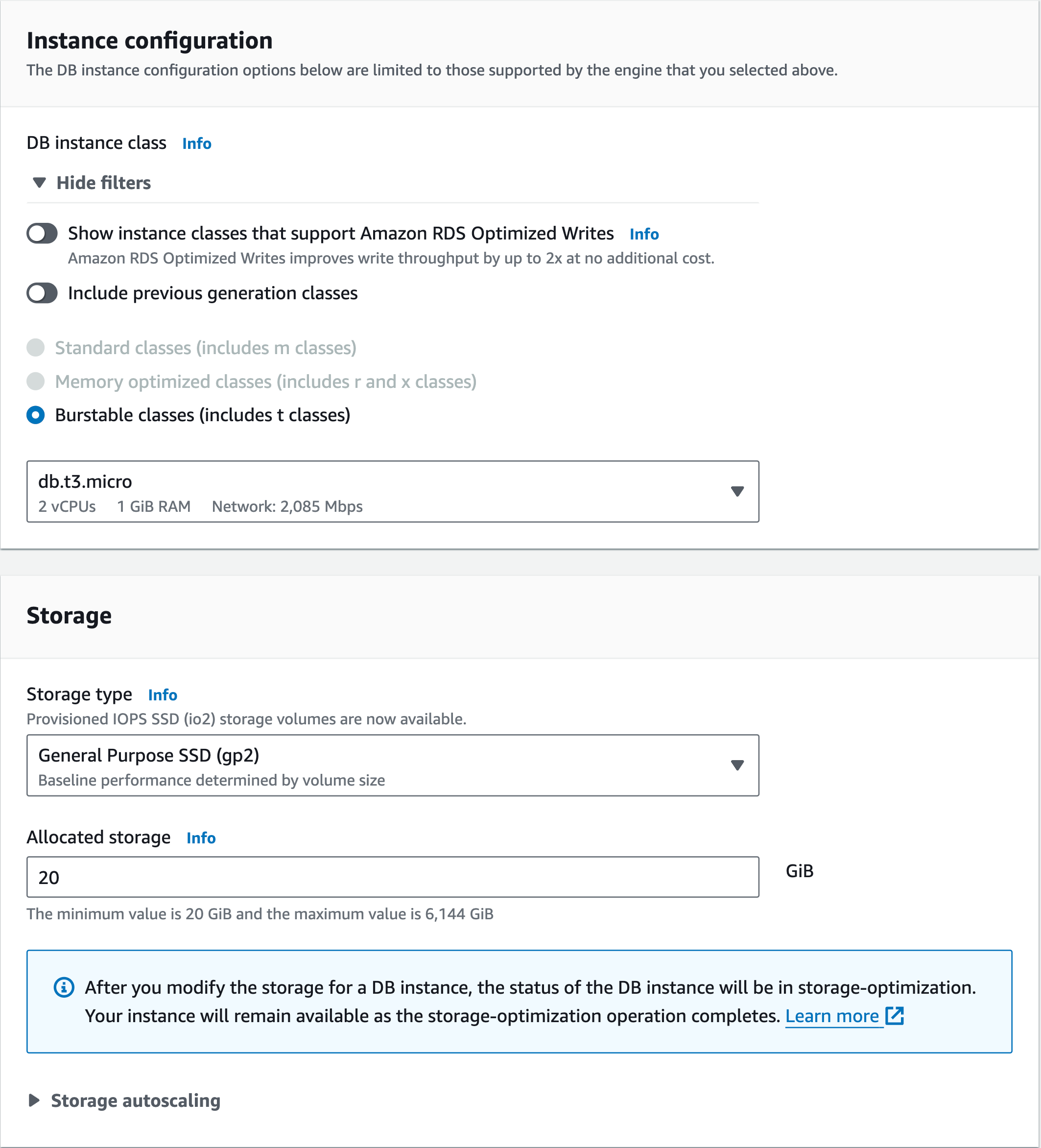Enable Include previous generation classes switch
Image resolution: width=1041 pixels, height=1148 pixels.
(42, 293)
